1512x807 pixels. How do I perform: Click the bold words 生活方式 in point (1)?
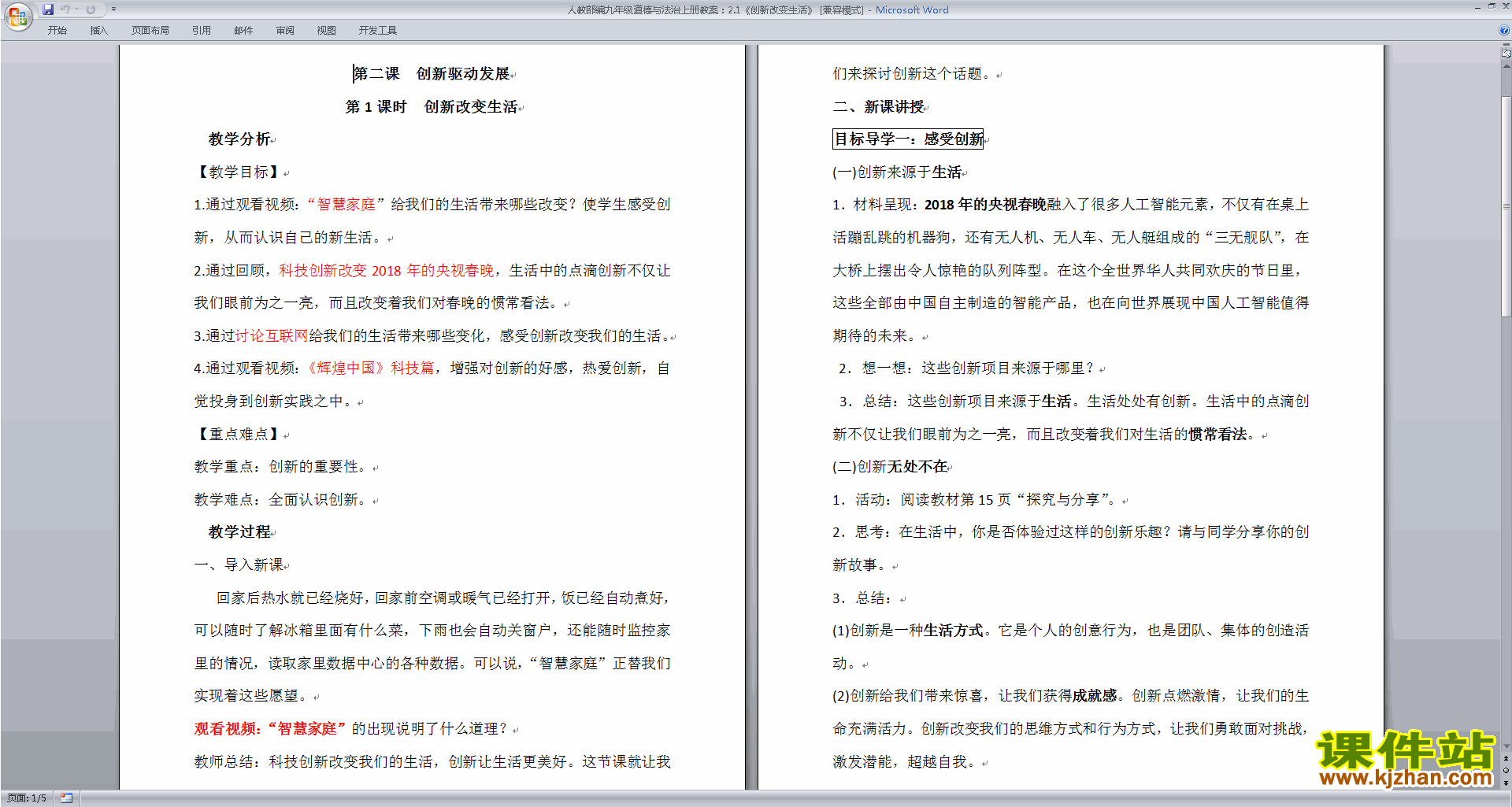click(x=953, y=631)
